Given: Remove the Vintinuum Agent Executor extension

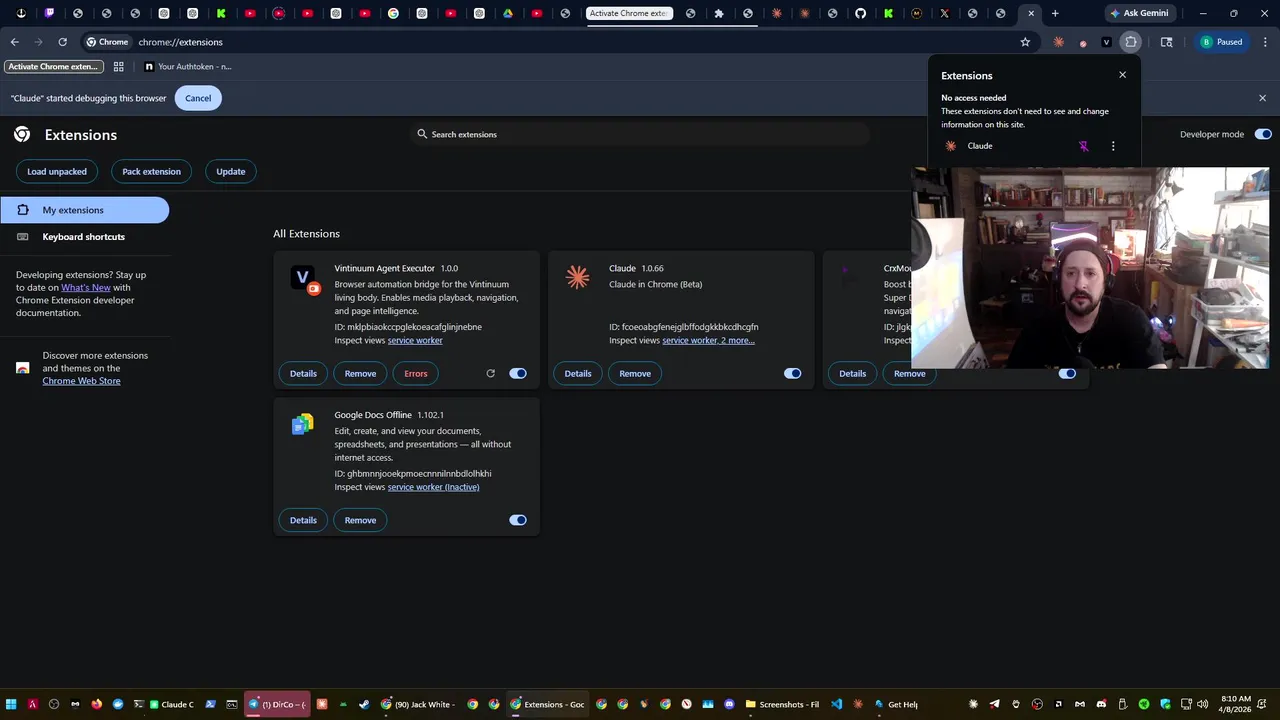Looking at the screenshot, I should 360,373.
